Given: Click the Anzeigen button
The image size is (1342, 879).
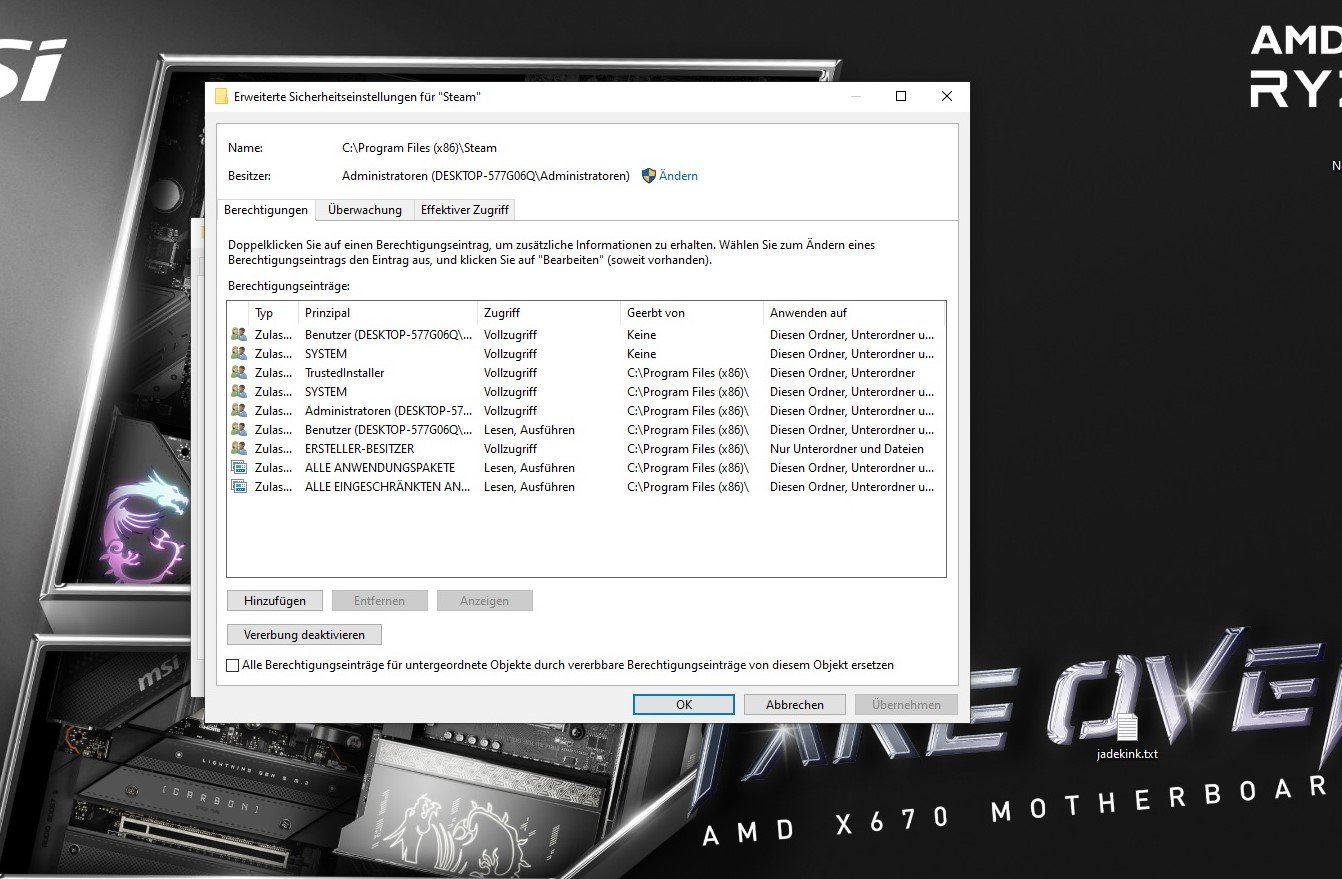Looking at the screenshot, I should 485,601.
